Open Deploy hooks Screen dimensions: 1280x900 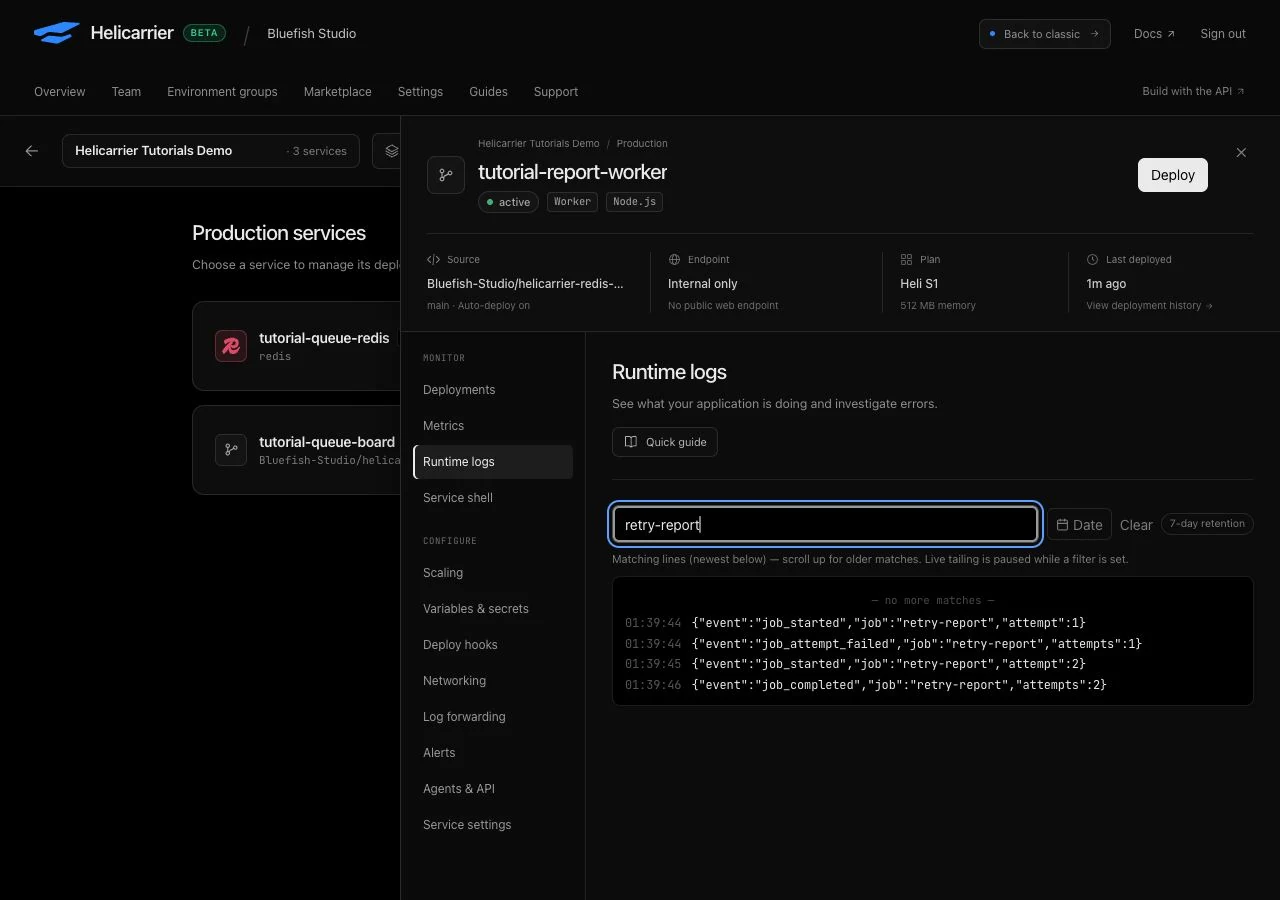coord(493,645)
